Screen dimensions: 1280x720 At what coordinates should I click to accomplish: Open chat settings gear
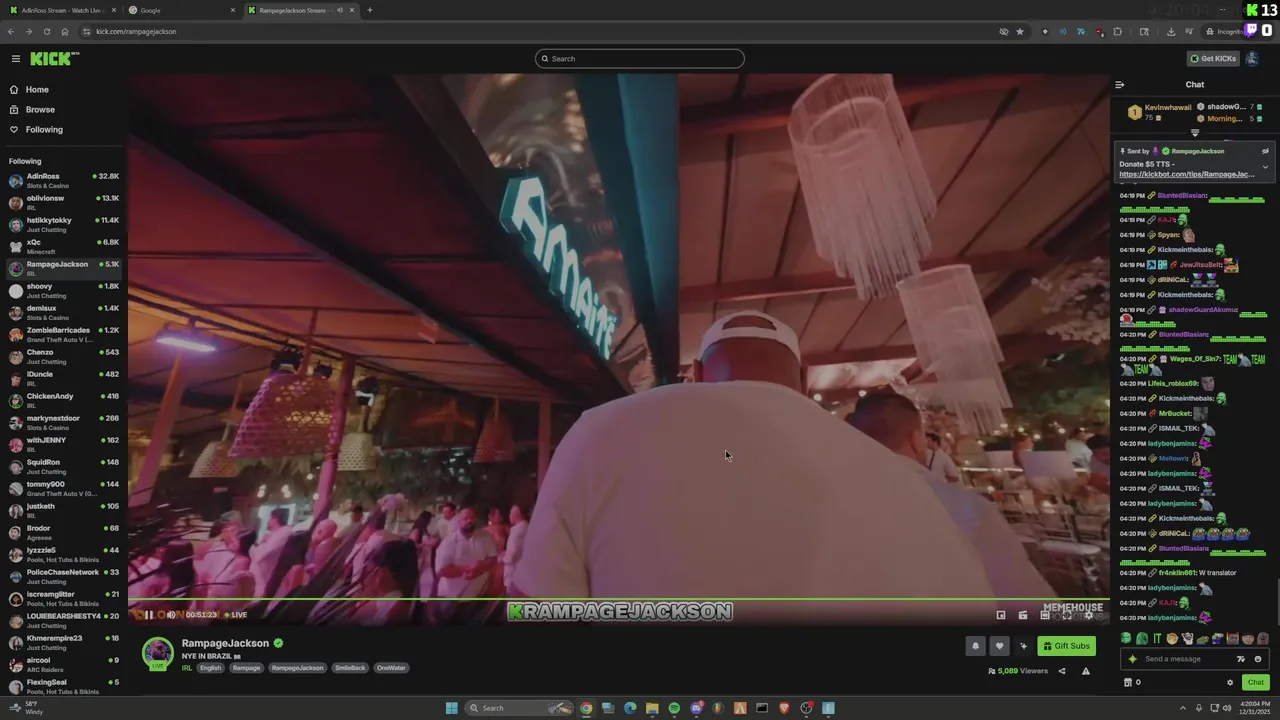(1230, 683)
